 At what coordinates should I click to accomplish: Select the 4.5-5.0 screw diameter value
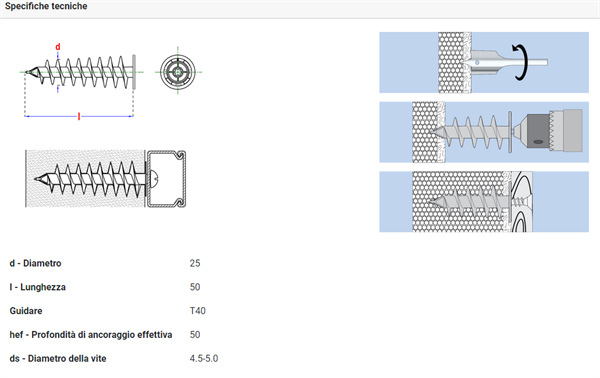204,358
